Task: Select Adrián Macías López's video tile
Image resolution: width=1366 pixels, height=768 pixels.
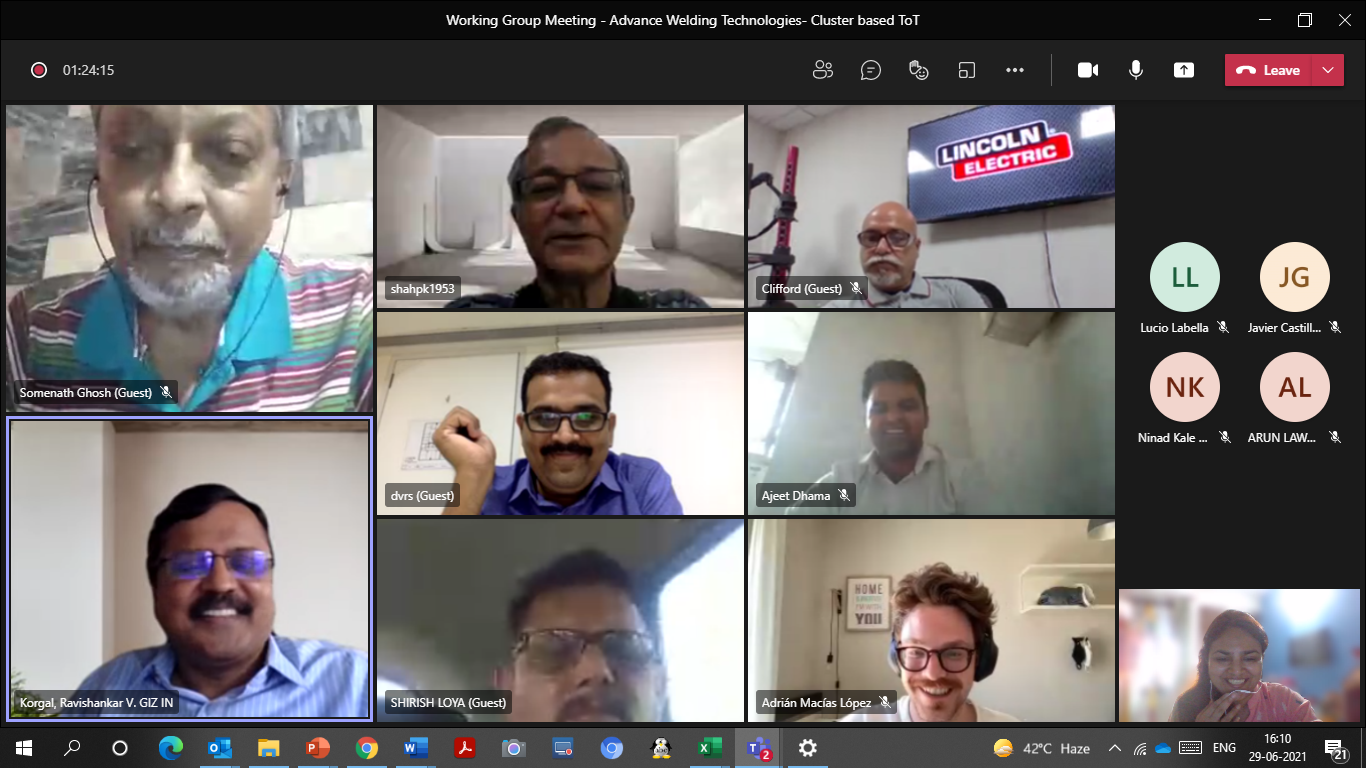Action: point(931,620)
